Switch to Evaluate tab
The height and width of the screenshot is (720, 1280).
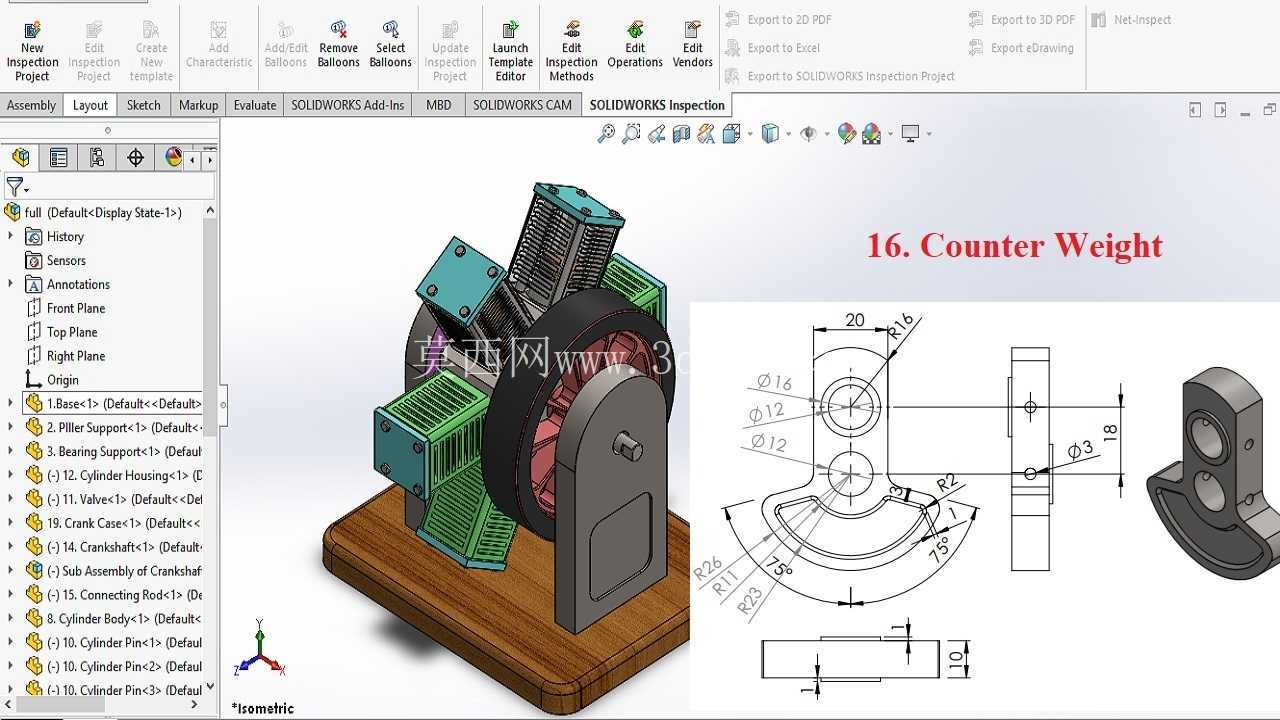click(255, 105)
